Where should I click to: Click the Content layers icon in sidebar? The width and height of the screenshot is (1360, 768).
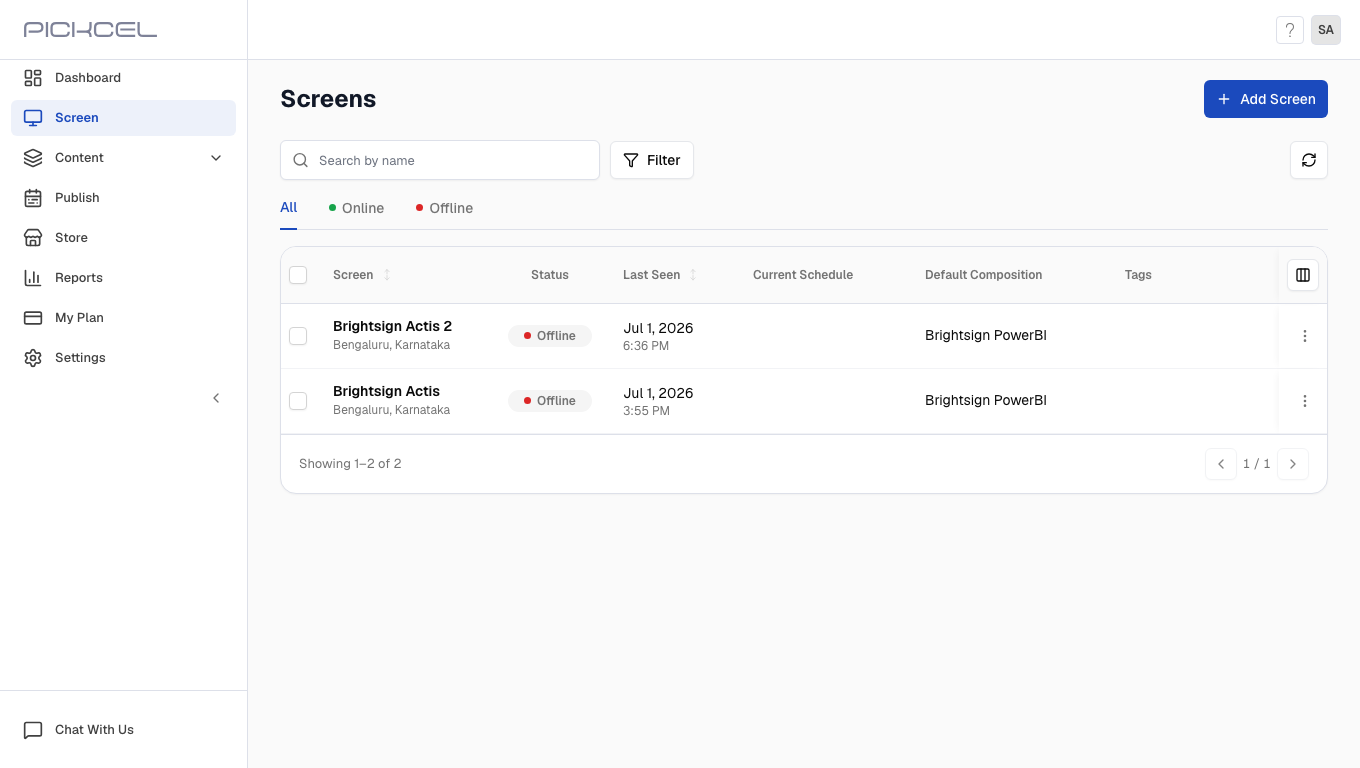[x=33, y=158]
